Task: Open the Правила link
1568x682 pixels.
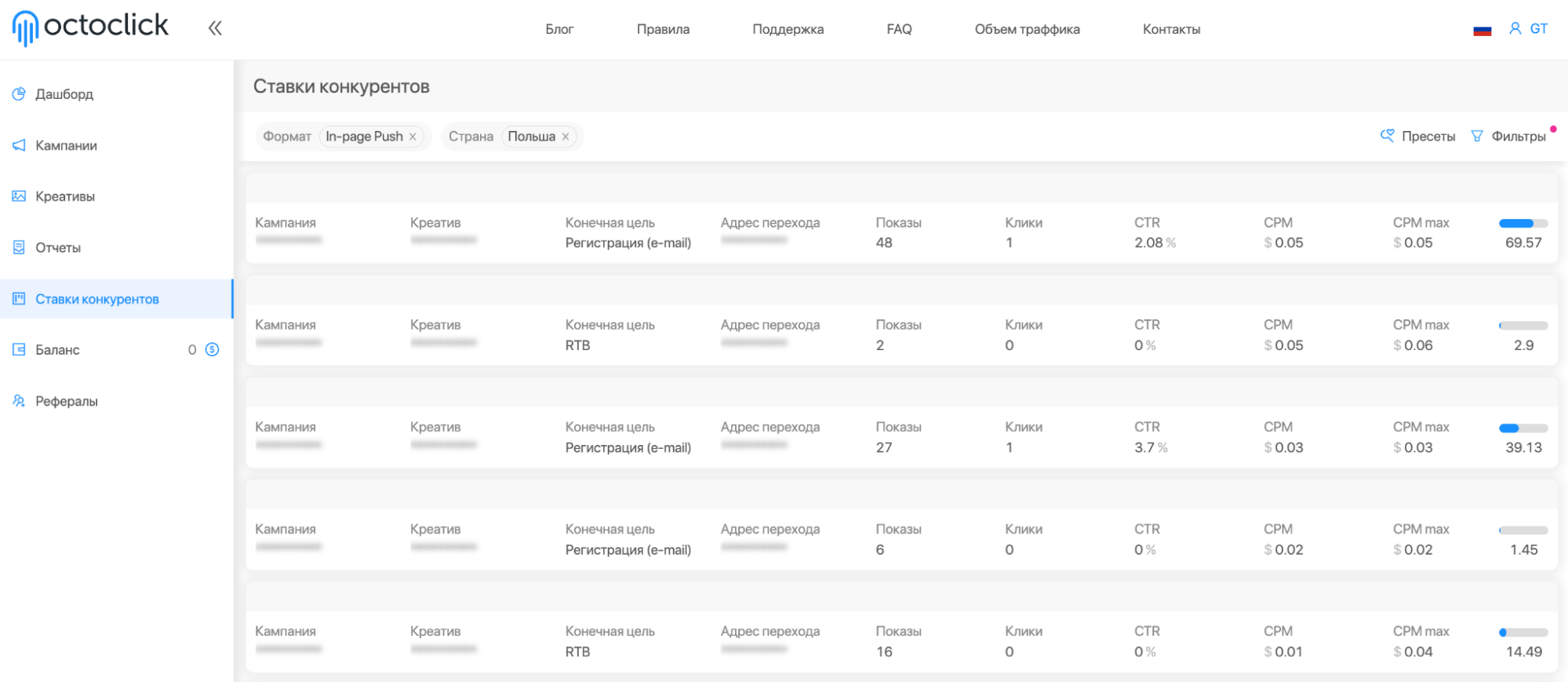Action: [663, 29]
